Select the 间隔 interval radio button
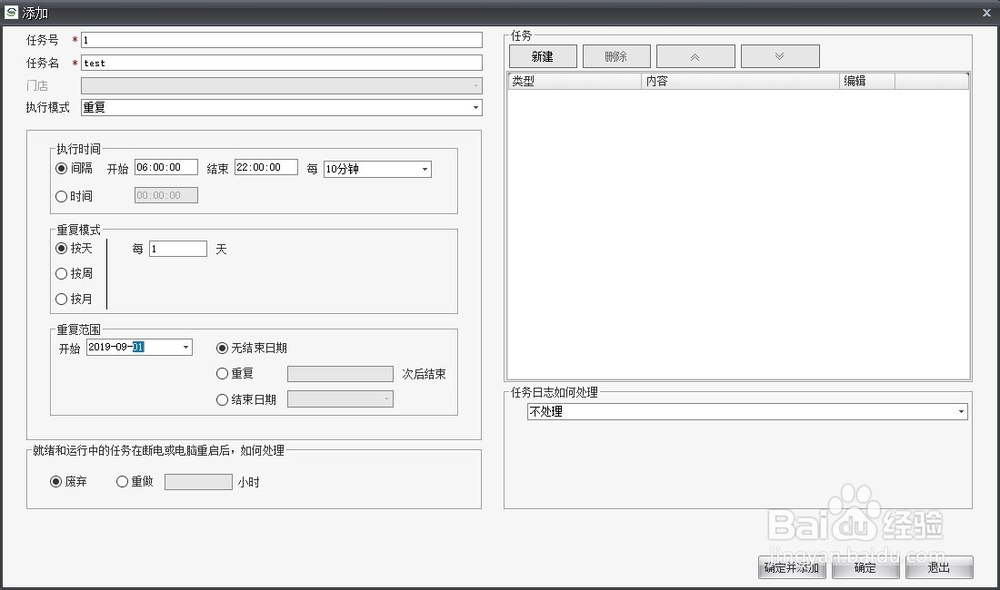The height and width of the screenshot is (590, 1000). click(x=61, y=168)
